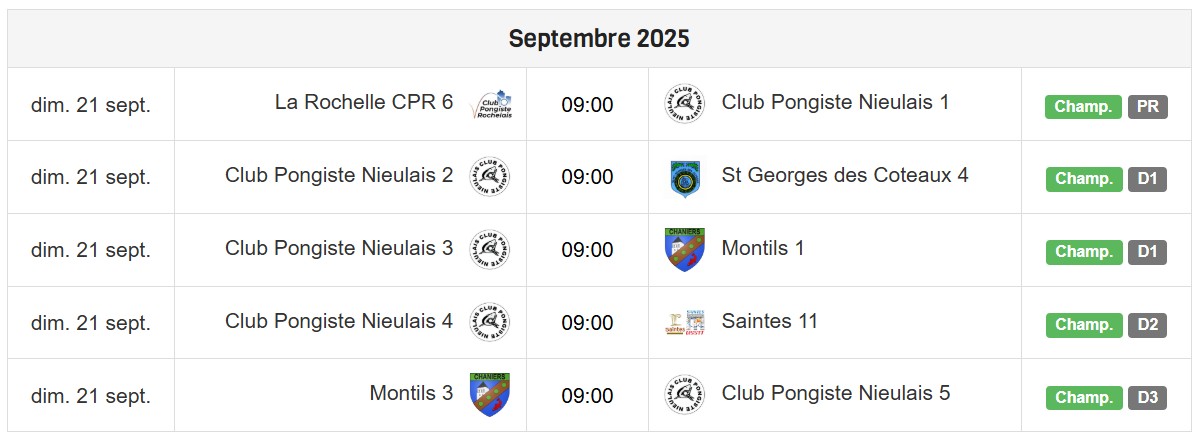The image size is (1197, 435).
Task: Click the Montils 1 shield logo
Action: [x=685, y=250]
